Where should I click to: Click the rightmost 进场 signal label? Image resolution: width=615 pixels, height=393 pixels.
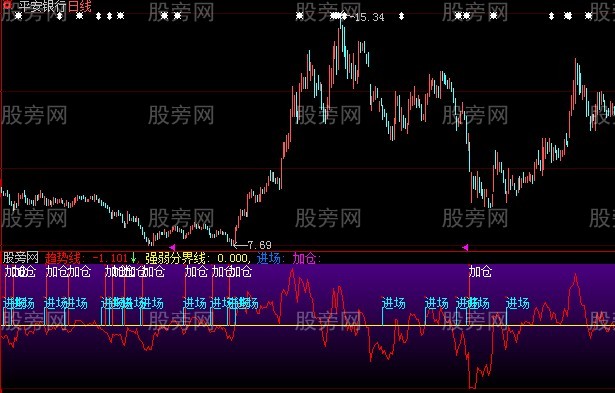click(x=518, y=303)
